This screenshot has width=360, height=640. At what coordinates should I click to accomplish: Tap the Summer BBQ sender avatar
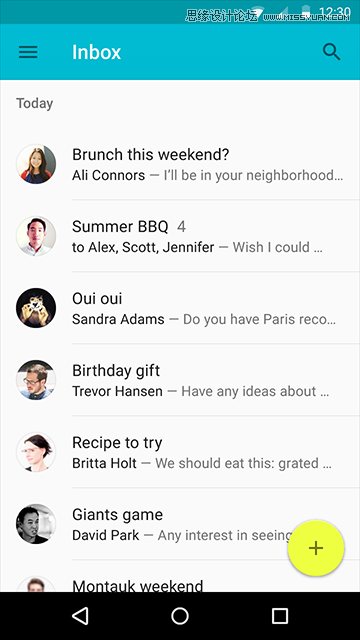[36, 236]
